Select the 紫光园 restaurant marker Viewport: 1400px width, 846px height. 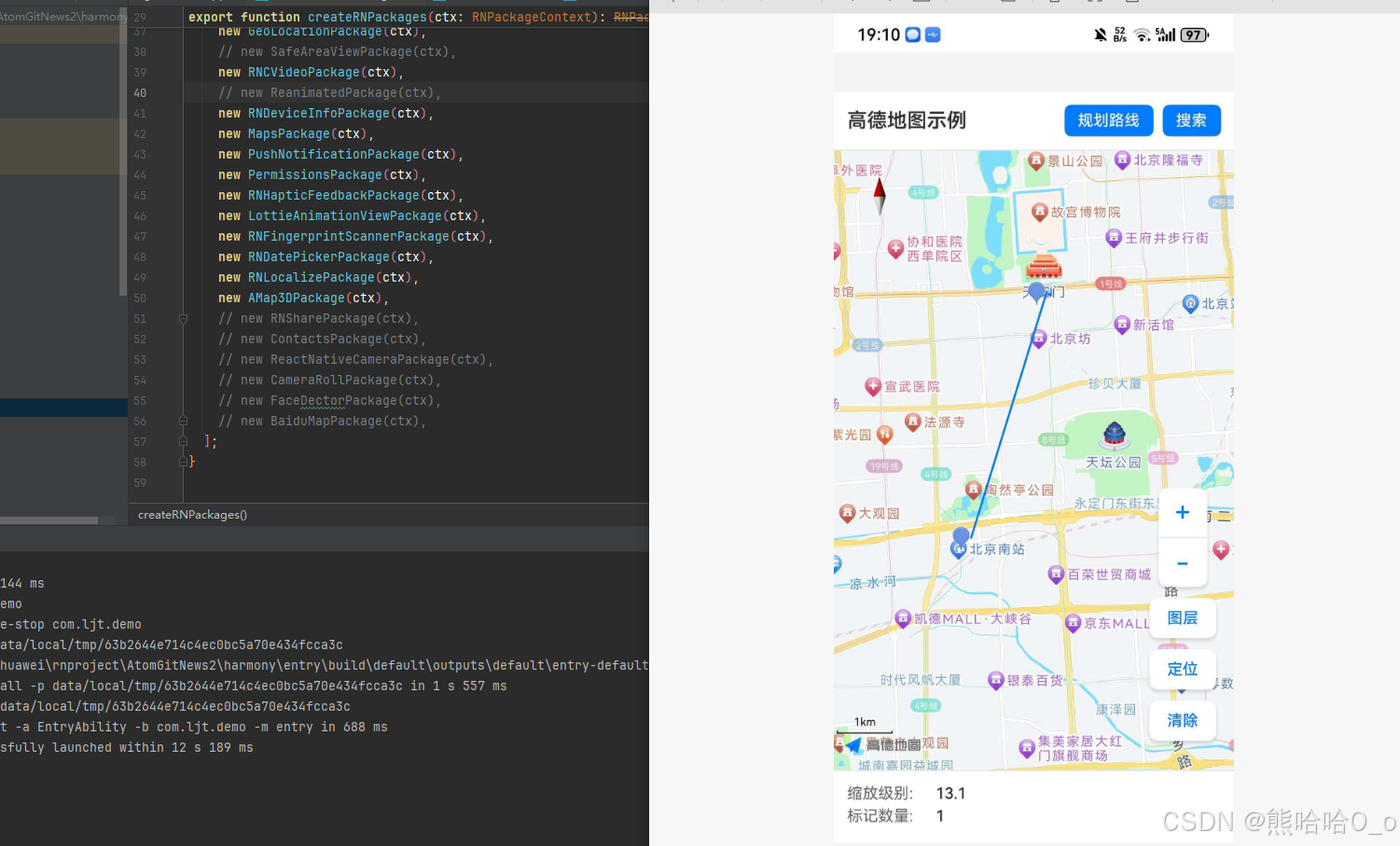point(885,434)
